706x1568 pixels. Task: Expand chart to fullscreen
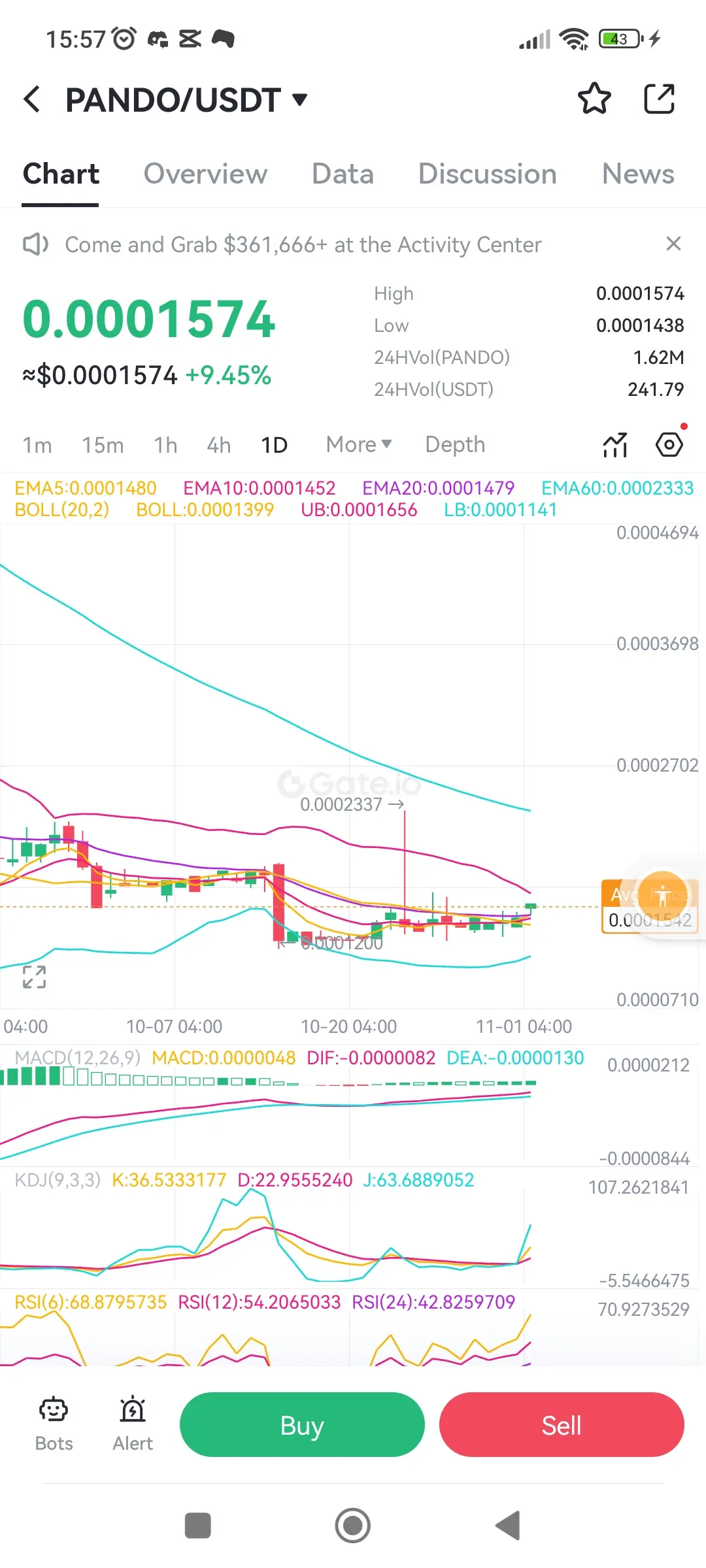pos(34,977)
